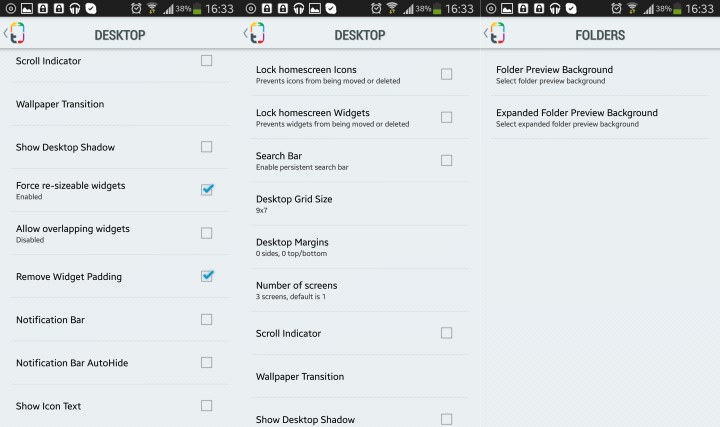Turn on the Show Icon Text checkbox
Image resolution: width=720 pixels, height=427 pixels.
click(207, 405)
